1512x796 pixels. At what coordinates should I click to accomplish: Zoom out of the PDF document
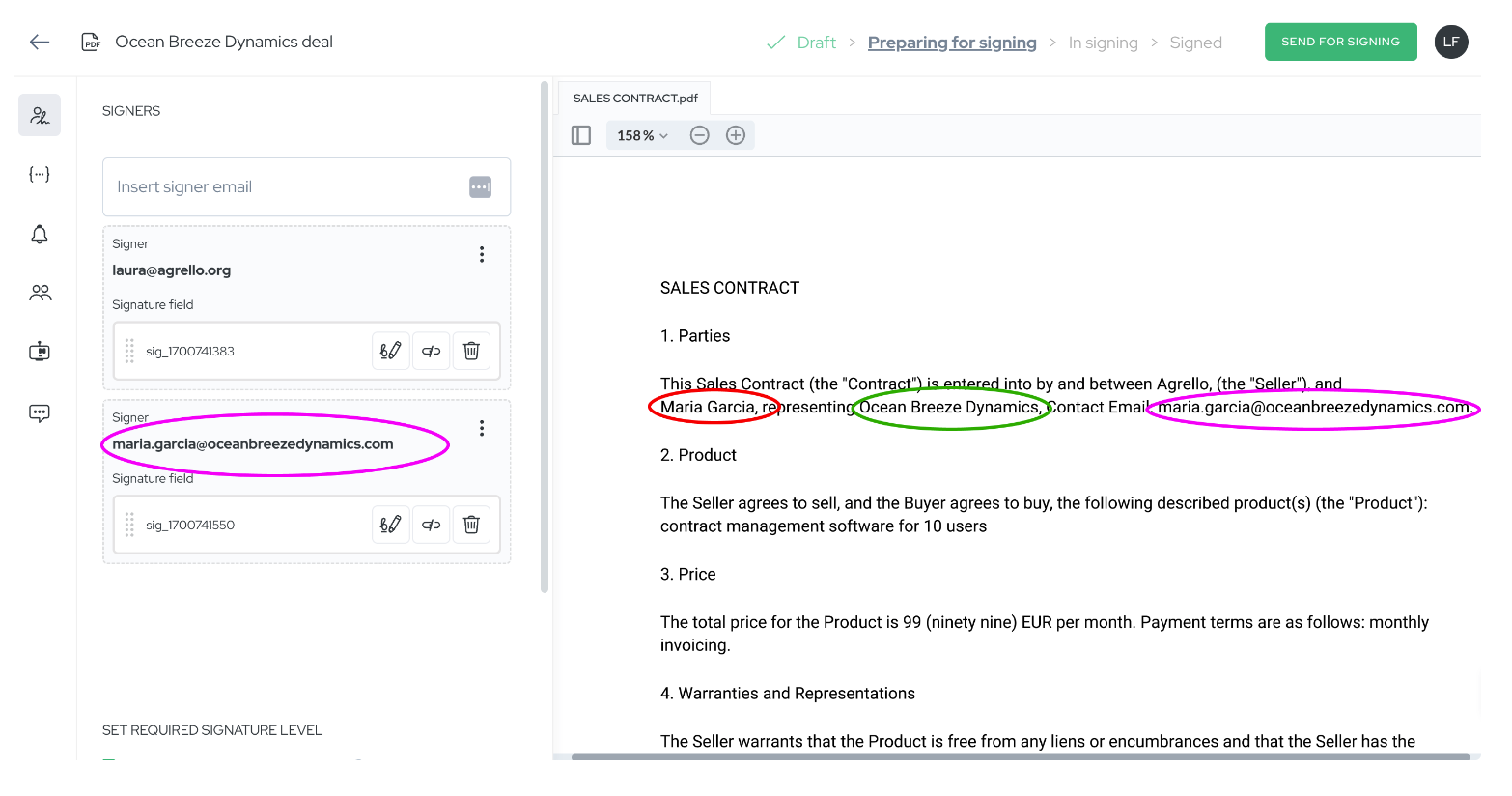[700, 135]
